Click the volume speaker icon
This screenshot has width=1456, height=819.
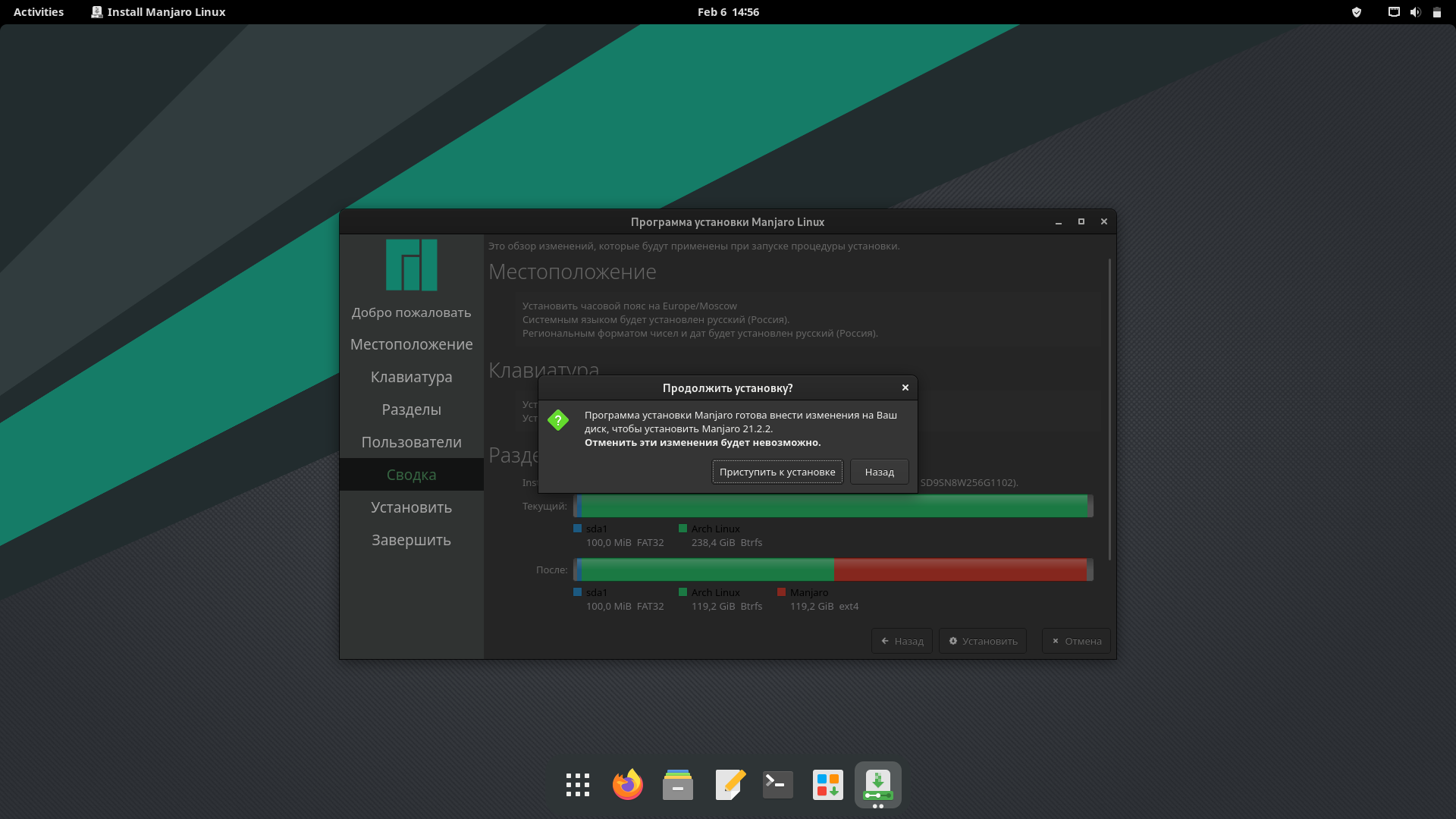click(x=1415, y=12)
